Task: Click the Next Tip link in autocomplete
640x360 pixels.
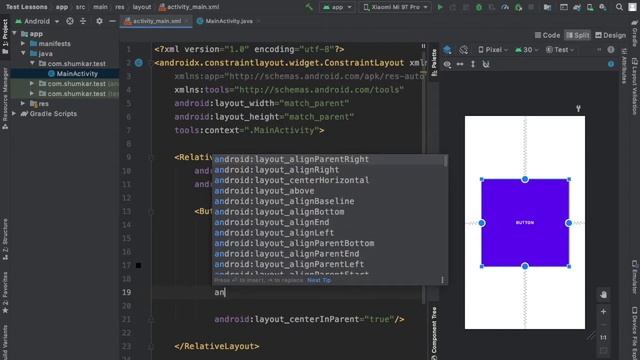Action: (319, 280)
